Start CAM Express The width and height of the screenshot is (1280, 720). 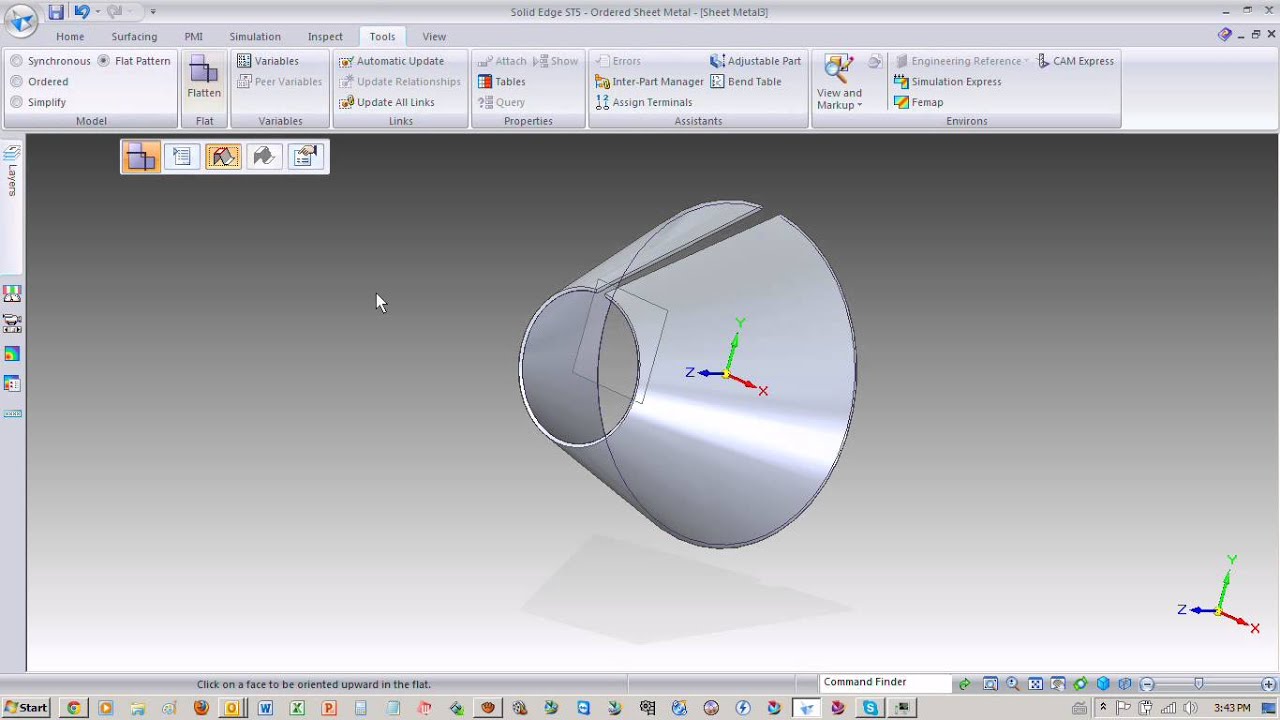[x=1075, y=61]
